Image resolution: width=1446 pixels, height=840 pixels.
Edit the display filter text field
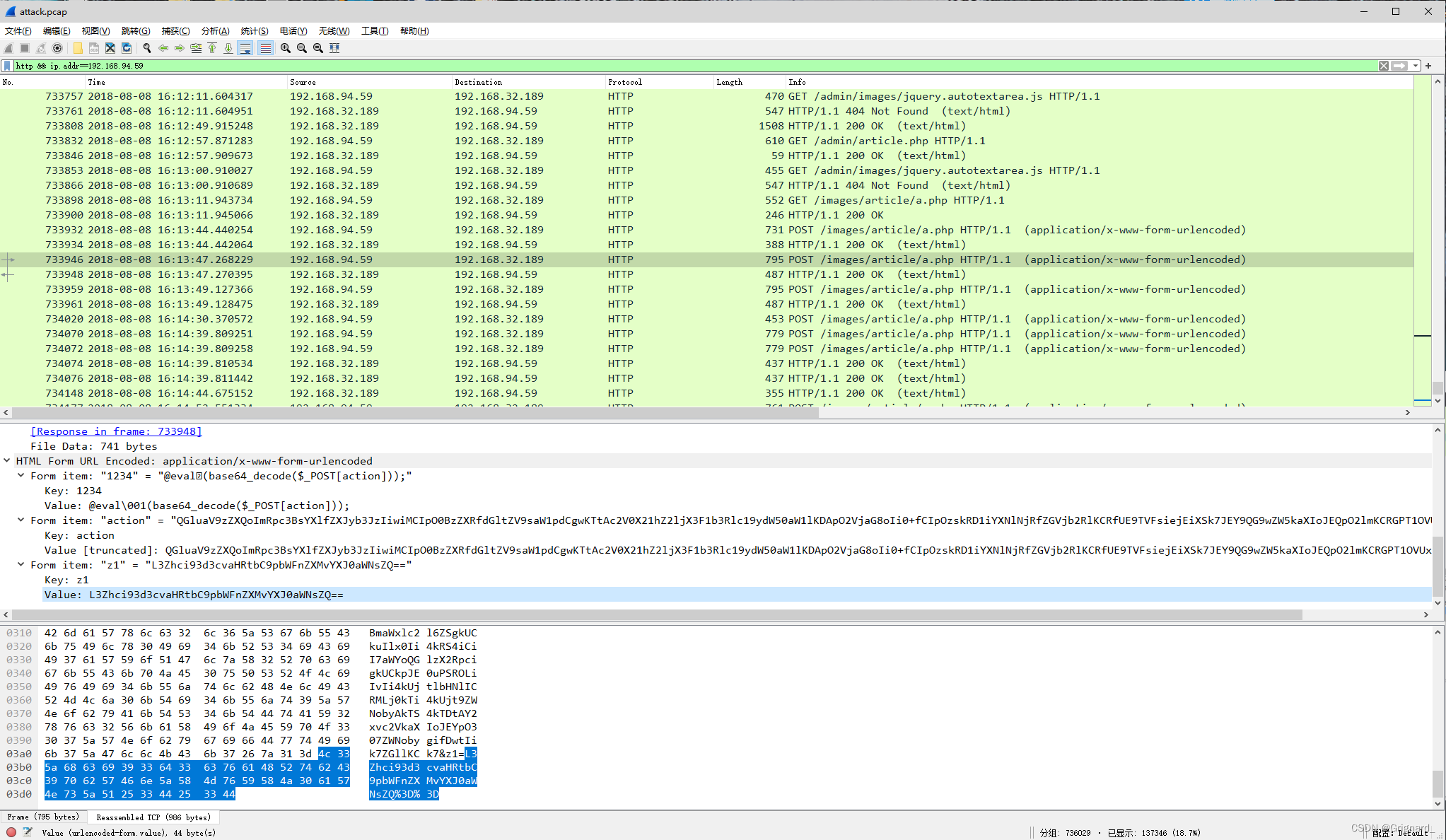click(x=694, y=66)
